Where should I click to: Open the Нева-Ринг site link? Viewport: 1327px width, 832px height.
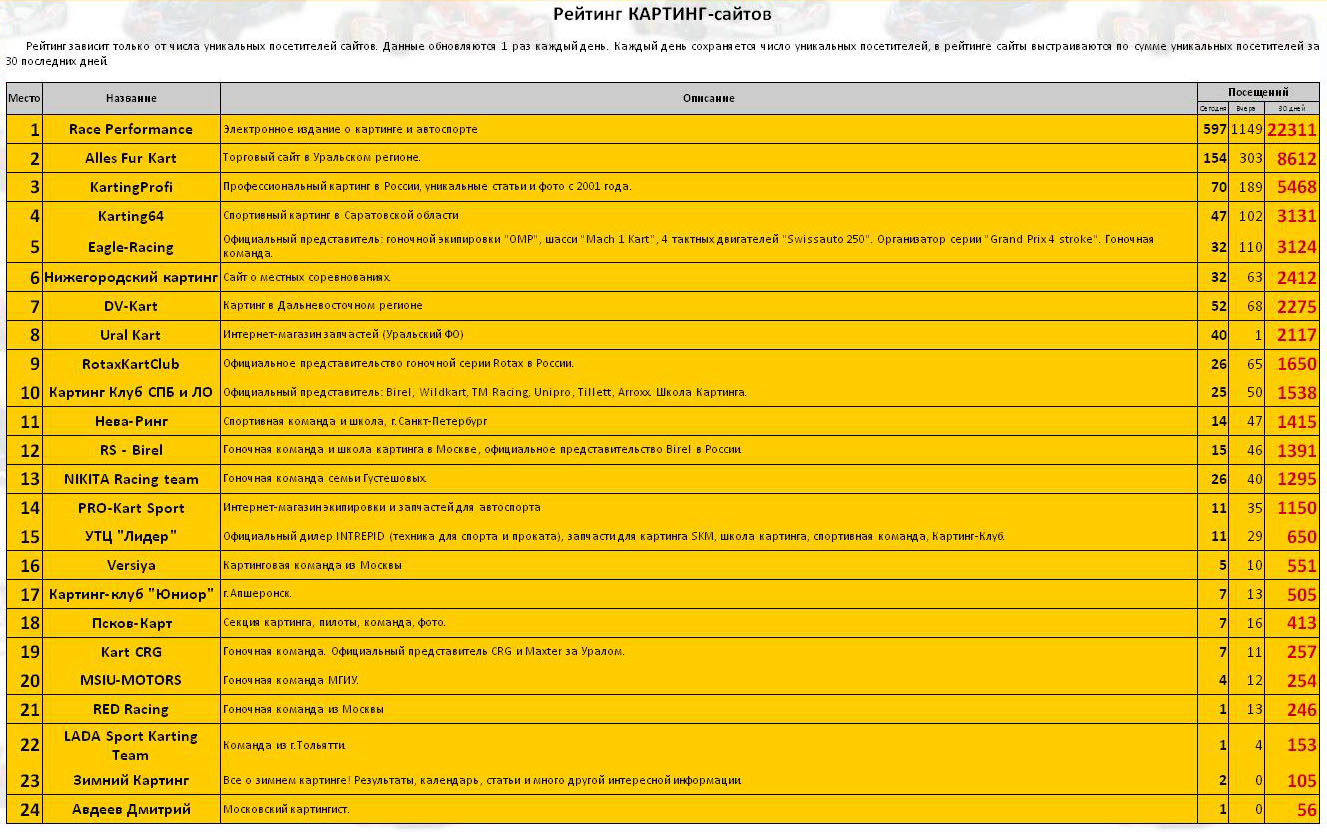130,421
